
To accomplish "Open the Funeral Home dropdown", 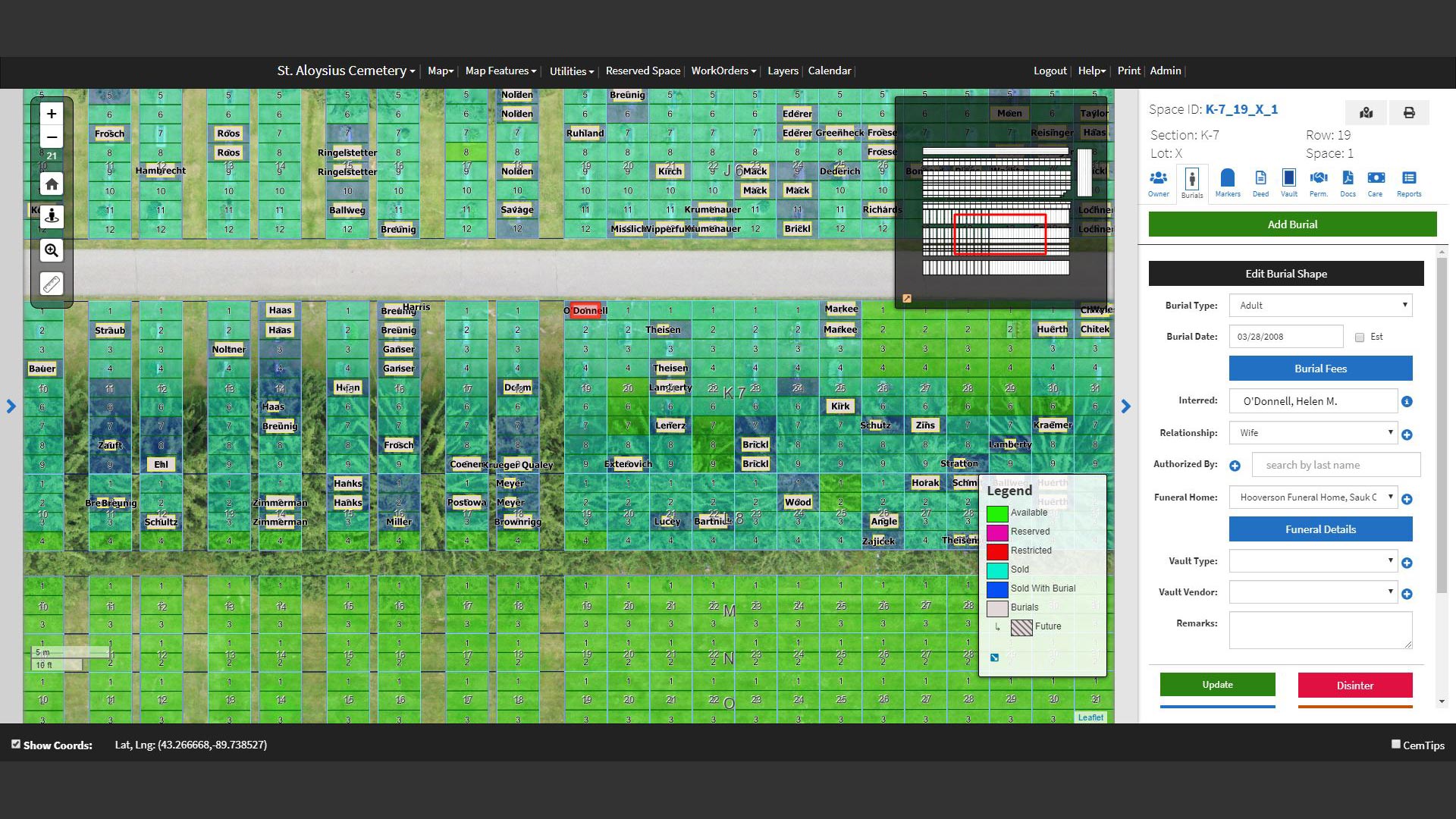I will click(1313, 497).
